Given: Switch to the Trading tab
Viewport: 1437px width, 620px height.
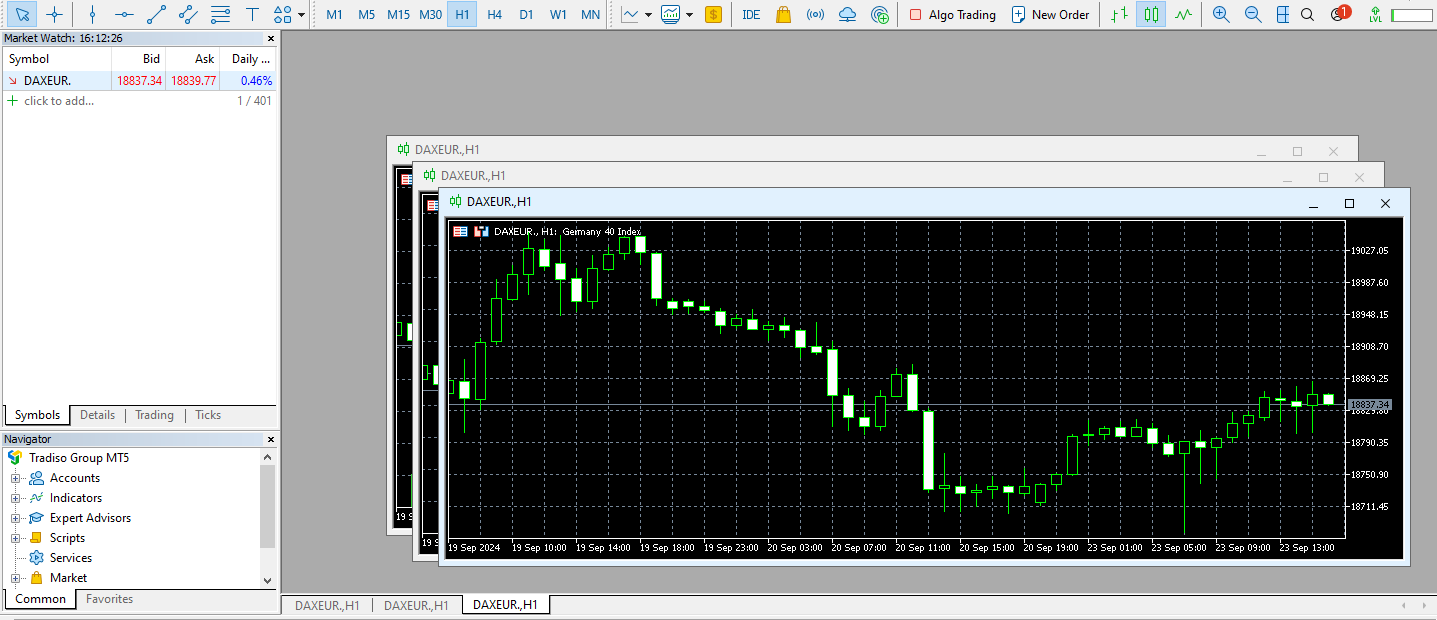Looking at the screenshot, I should 154,415.
